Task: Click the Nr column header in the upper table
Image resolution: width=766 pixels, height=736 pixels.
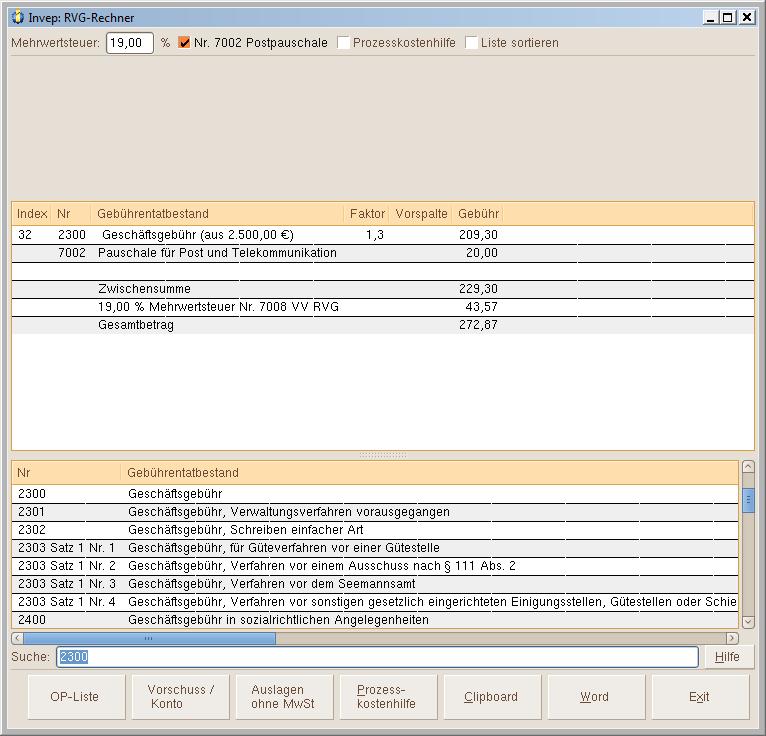Action: (70, 213)
